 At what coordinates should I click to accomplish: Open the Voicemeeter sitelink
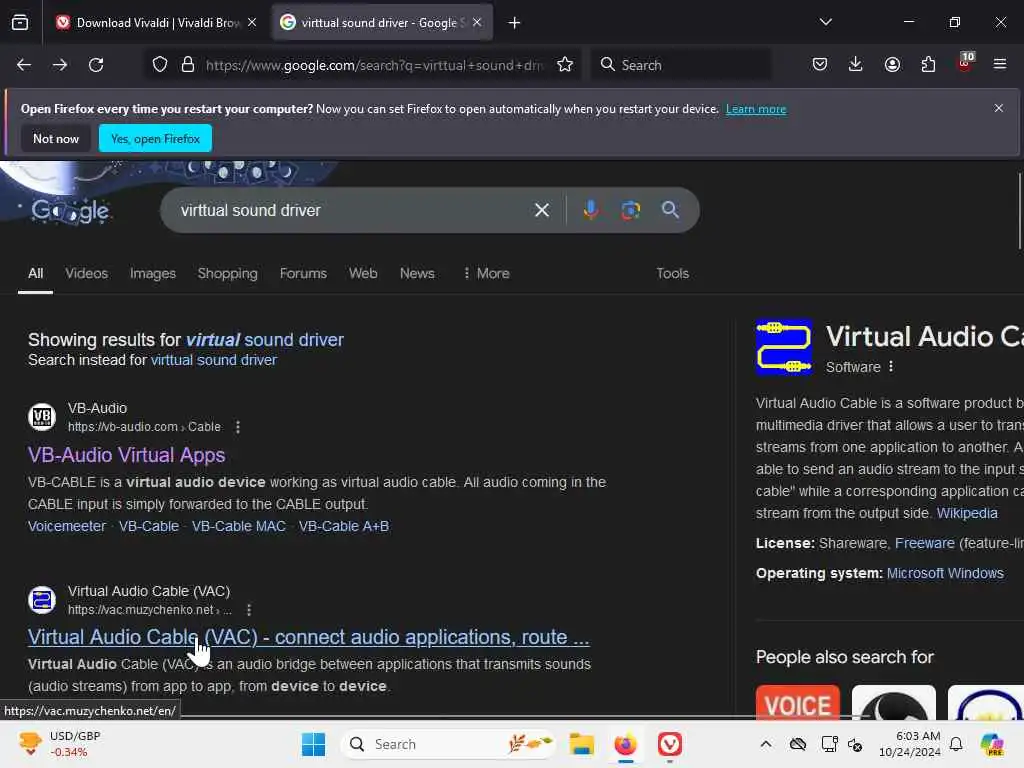point(67,526)
